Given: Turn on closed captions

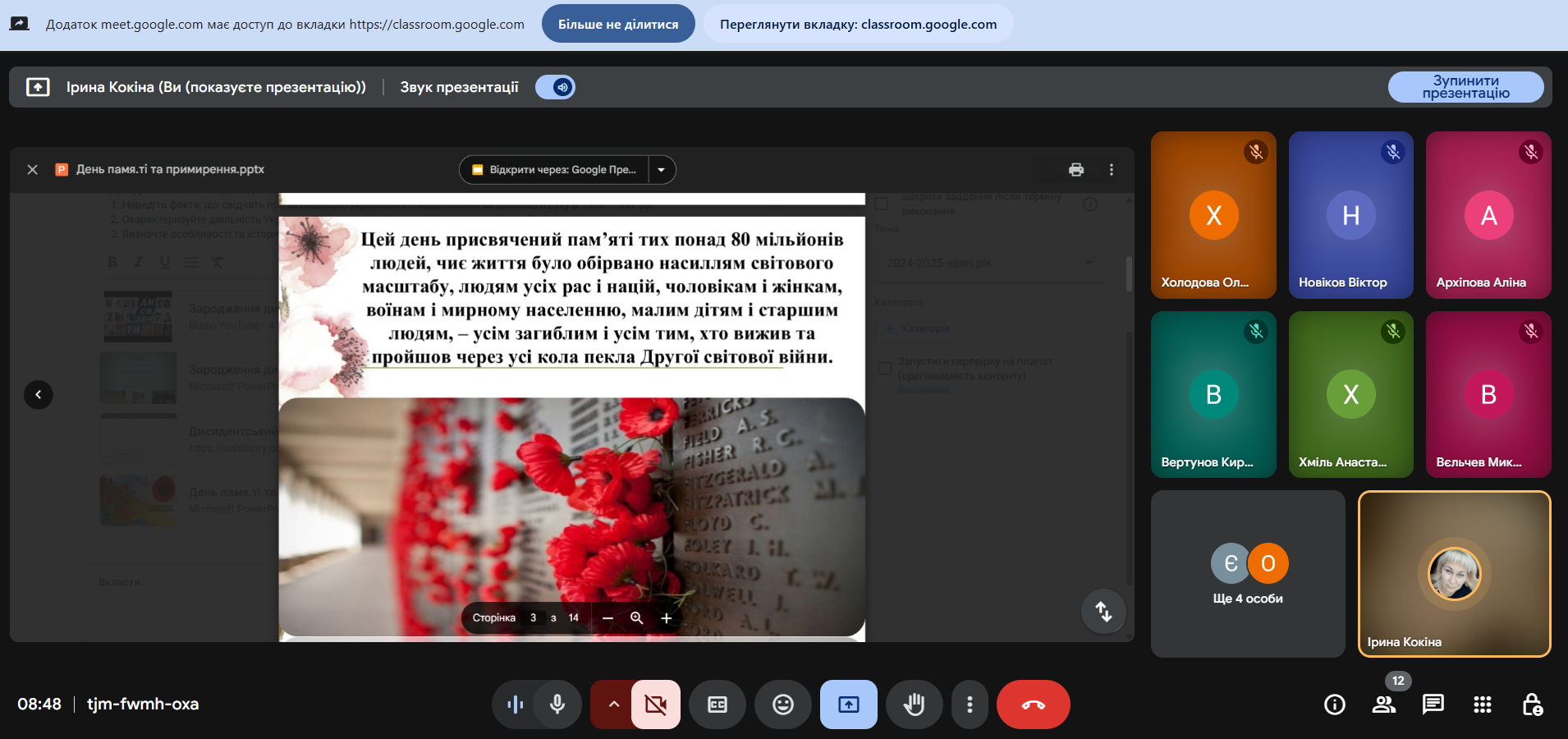Looking at the screenshot, I should (x=718, y=705).
